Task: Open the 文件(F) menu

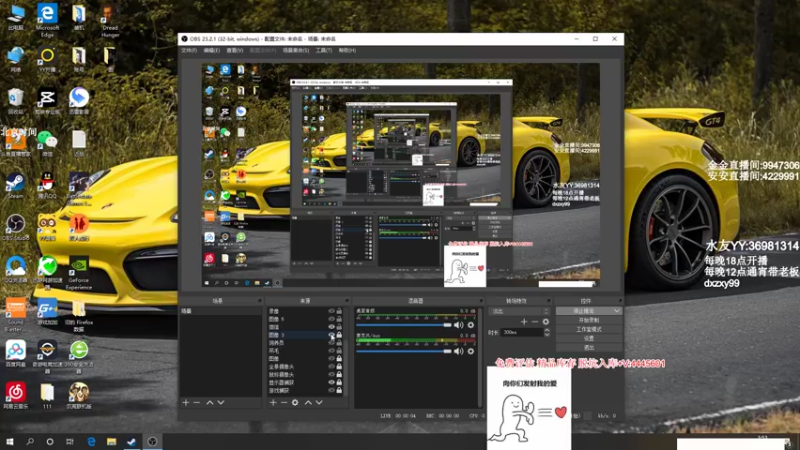Action: coord(189,50)
